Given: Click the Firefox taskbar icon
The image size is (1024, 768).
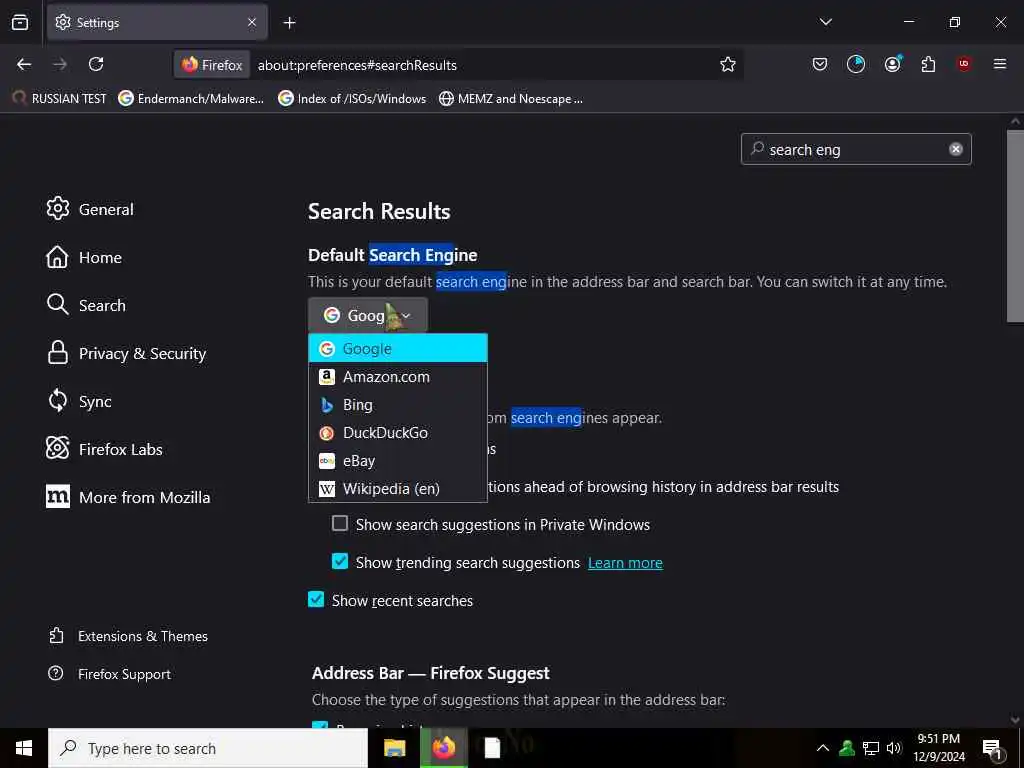Looking at the screenshot, I should pos(443,748).
